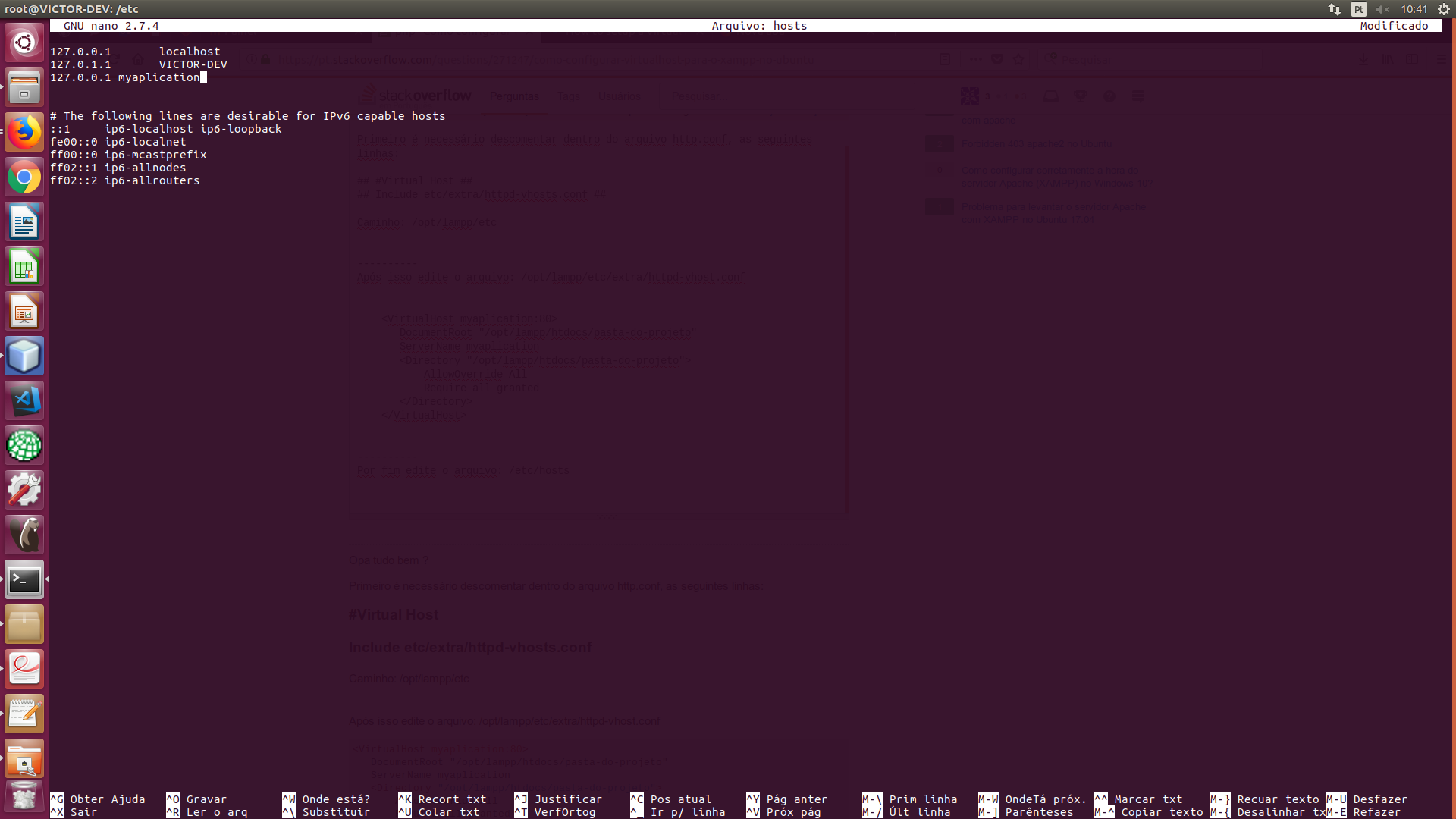
Task: Open LibreOffice Writer from launcher
Action: pyautogui.click(x=24, y=221)
